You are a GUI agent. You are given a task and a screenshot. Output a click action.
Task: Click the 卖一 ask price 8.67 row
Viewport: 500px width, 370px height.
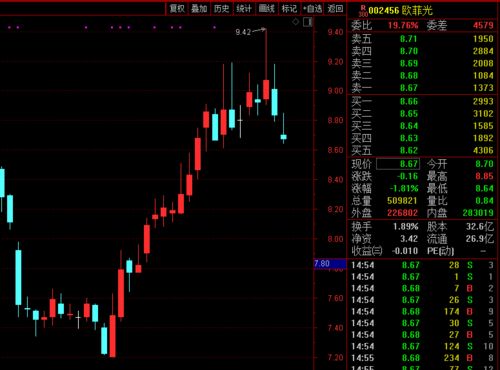[422, 88]
